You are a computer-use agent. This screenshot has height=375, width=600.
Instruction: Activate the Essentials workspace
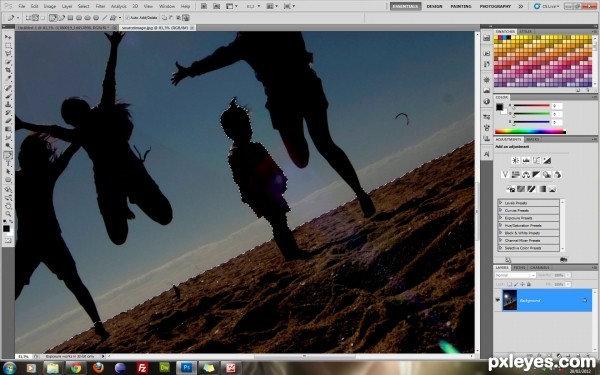point(405,6)
